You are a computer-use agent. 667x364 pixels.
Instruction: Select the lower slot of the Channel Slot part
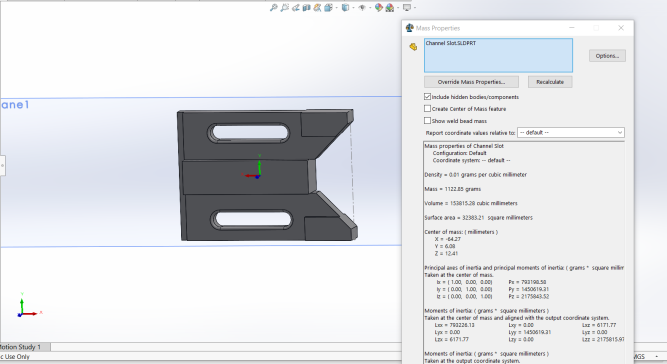coord(251,220)
